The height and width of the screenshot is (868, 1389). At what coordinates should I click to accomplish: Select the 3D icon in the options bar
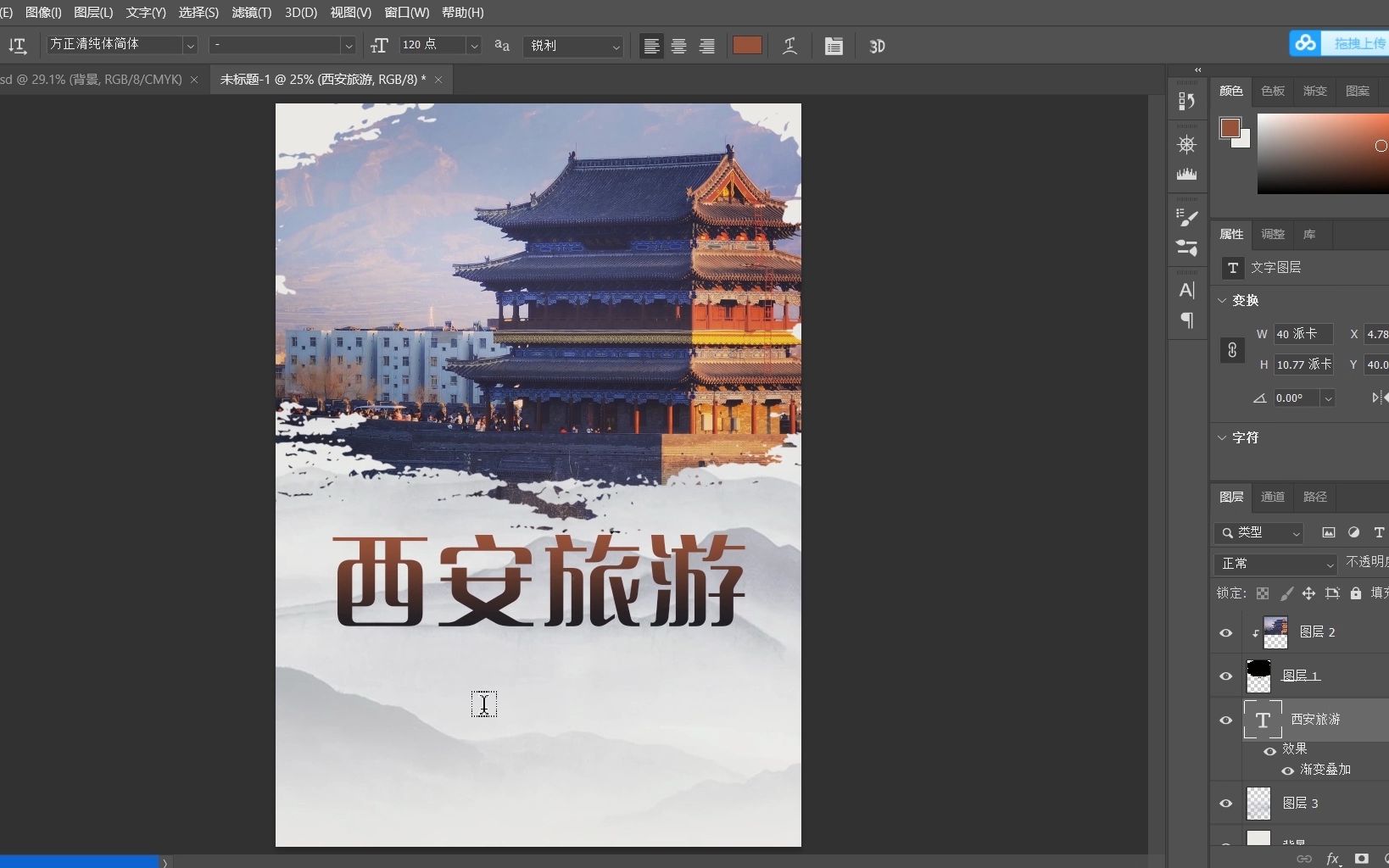[x=877, y=47]
